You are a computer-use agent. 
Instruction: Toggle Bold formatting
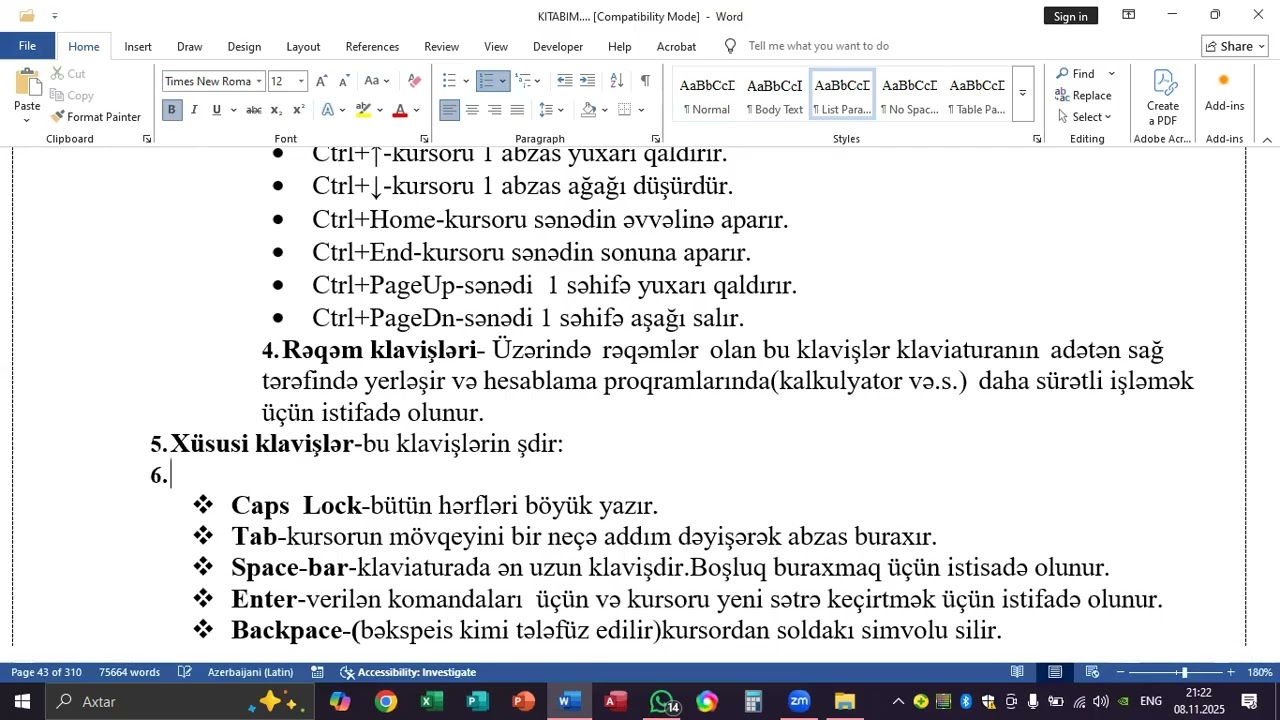(x=171, y=110)
